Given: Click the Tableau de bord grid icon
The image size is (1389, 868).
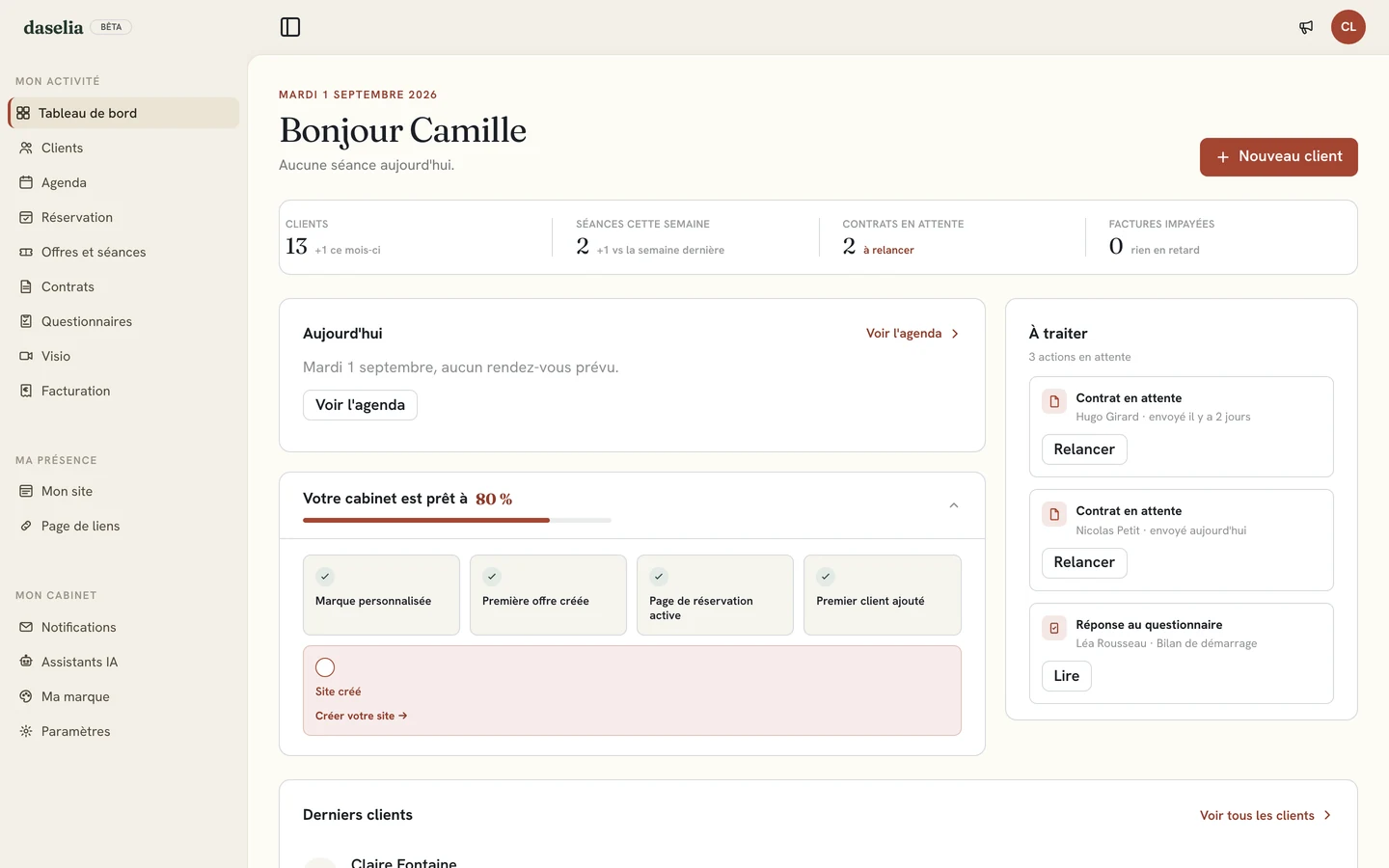Looking at the screenshot, I should pos(23,113).
